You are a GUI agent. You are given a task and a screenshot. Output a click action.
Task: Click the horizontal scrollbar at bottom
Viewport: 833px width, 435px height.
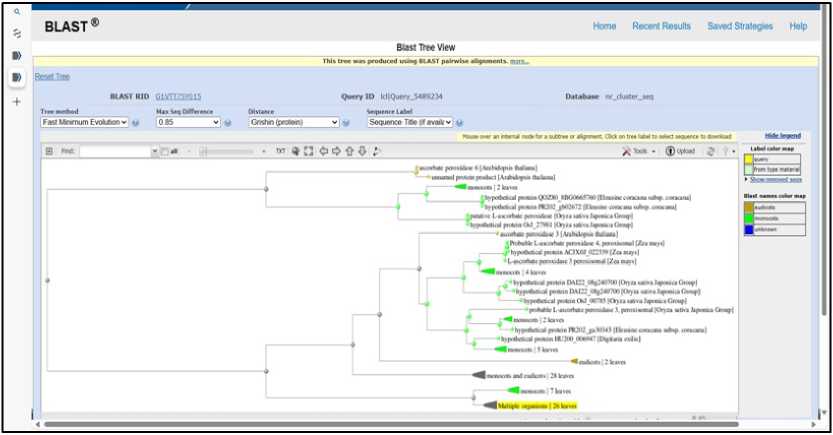click(x=391, y=424)
